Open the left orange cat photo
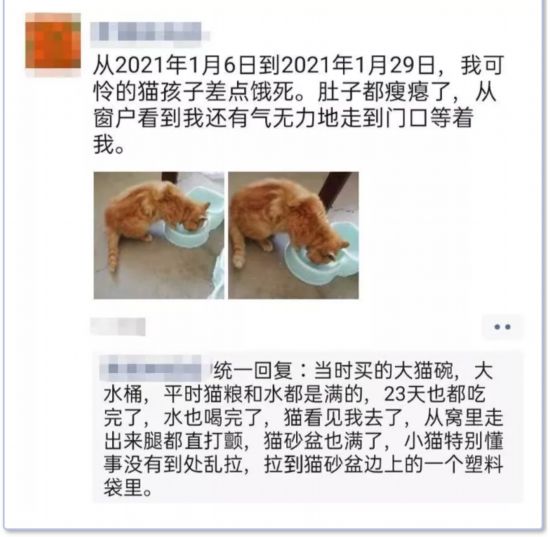The height and width of the screenshot is (537, 550). point(159,235)
